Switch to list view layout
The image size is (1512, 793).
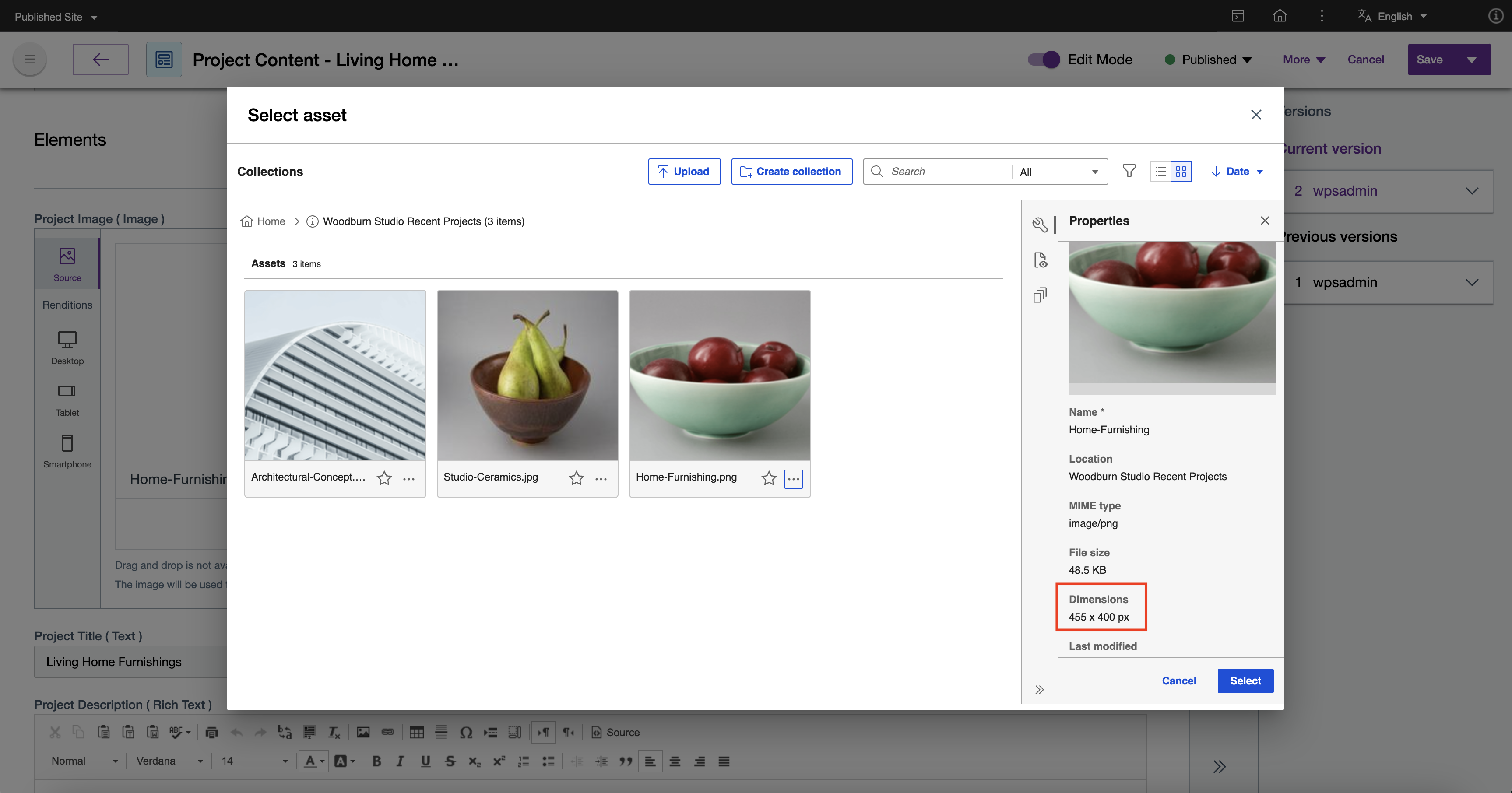pos(1160,172)
